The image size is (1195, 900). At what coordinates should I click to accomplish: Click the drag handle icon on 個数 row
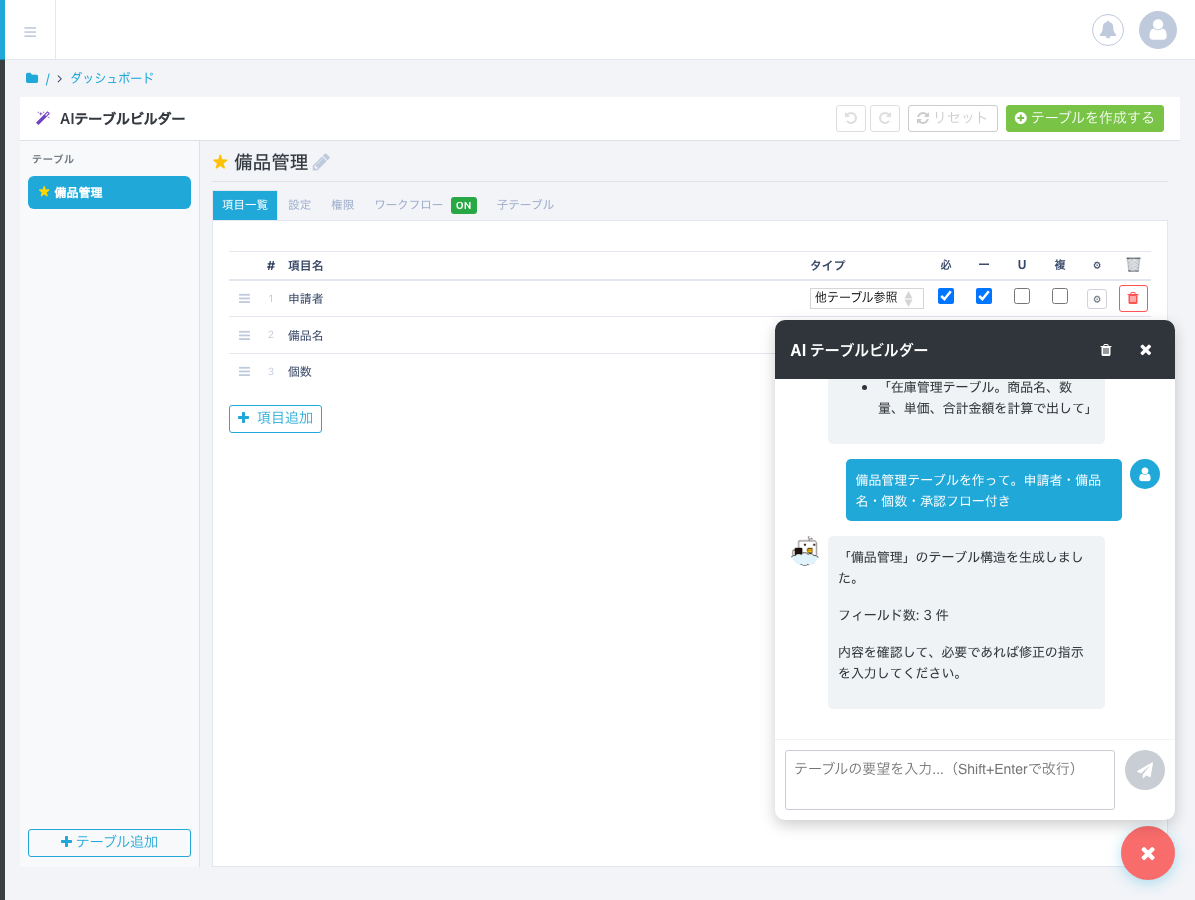pyautogui.click(x=244, y=371)
